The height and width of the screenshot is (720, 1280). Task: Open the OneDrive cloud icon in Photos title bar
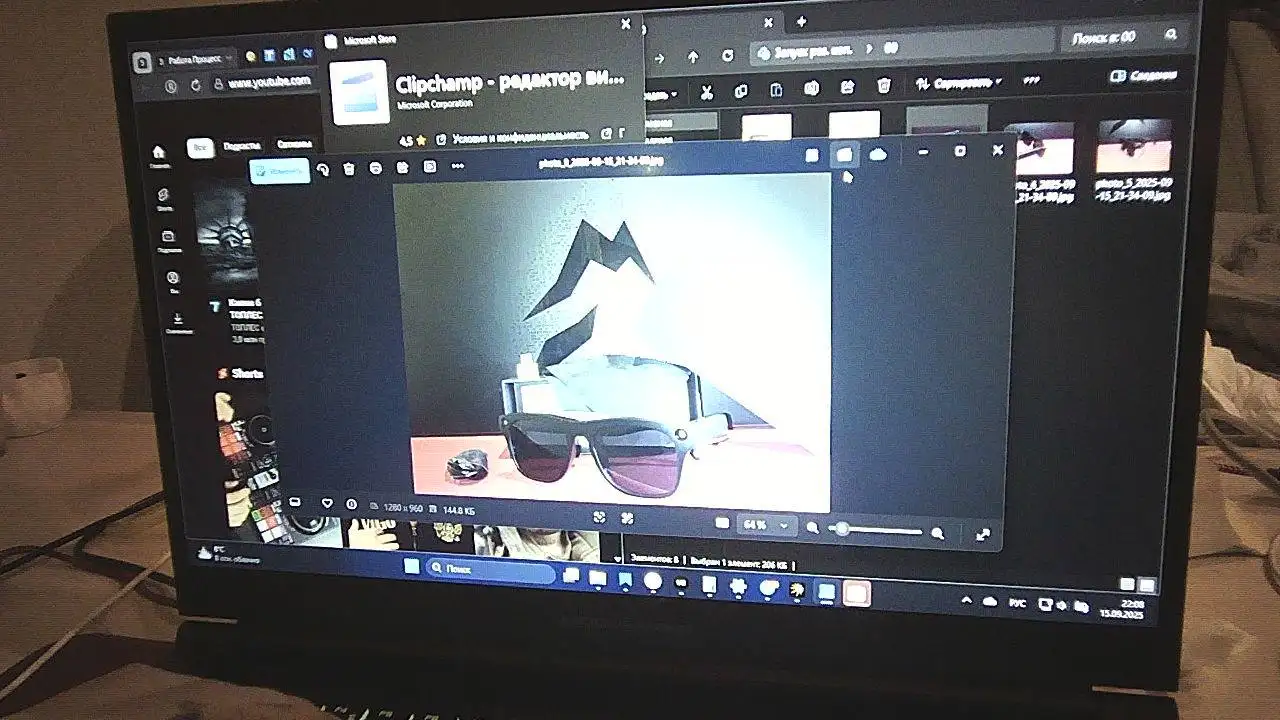(878, 154)
